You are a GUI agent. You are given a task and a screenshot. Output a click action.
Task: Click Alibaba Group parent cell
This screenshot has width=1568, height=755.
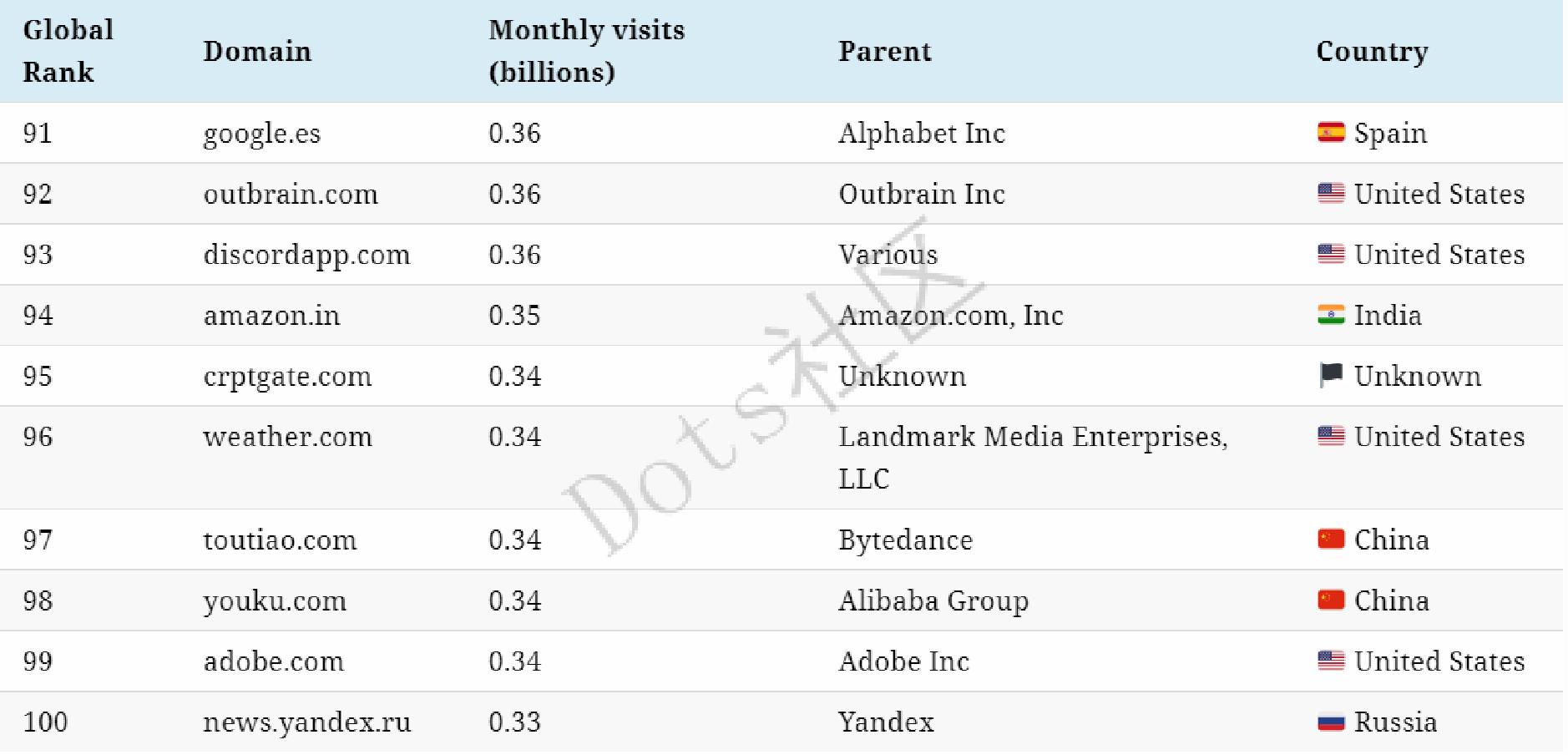click(933, 601)
